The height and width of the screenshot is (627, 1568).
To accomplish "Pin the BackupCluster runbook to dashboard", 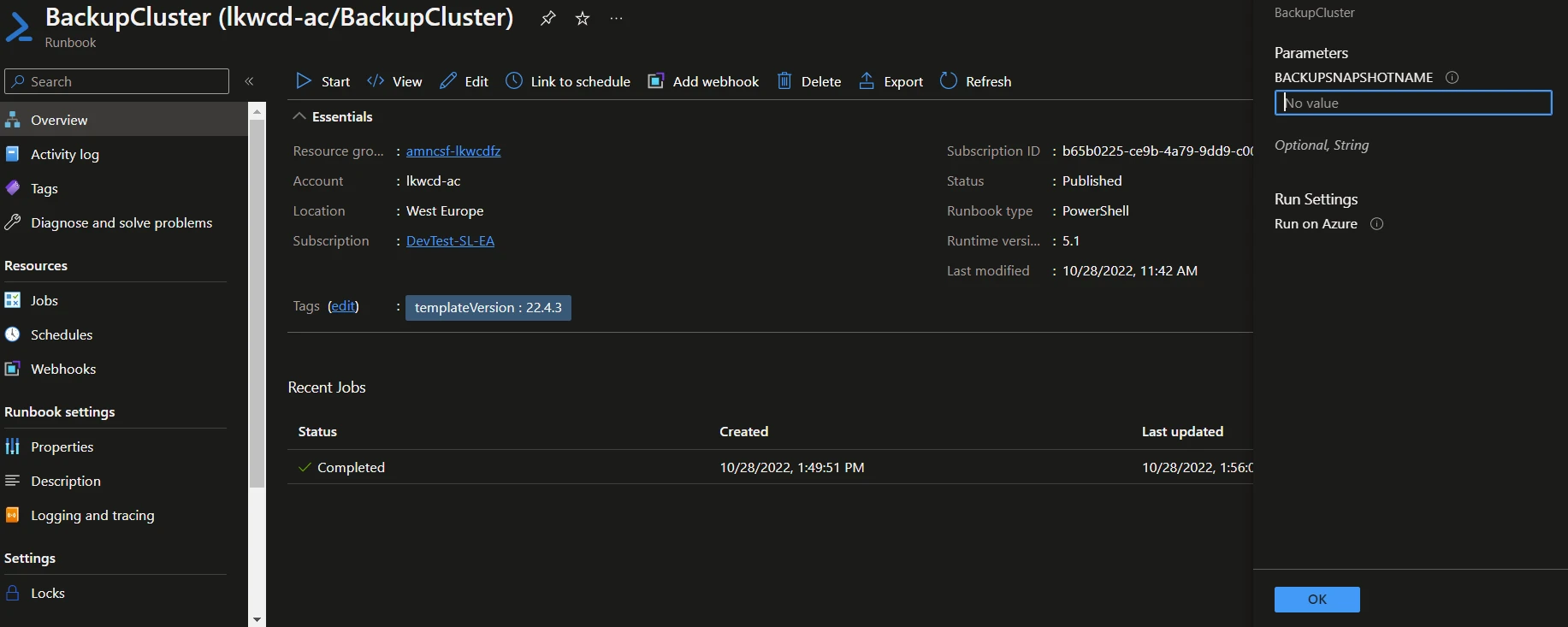I will pos(548,18).
